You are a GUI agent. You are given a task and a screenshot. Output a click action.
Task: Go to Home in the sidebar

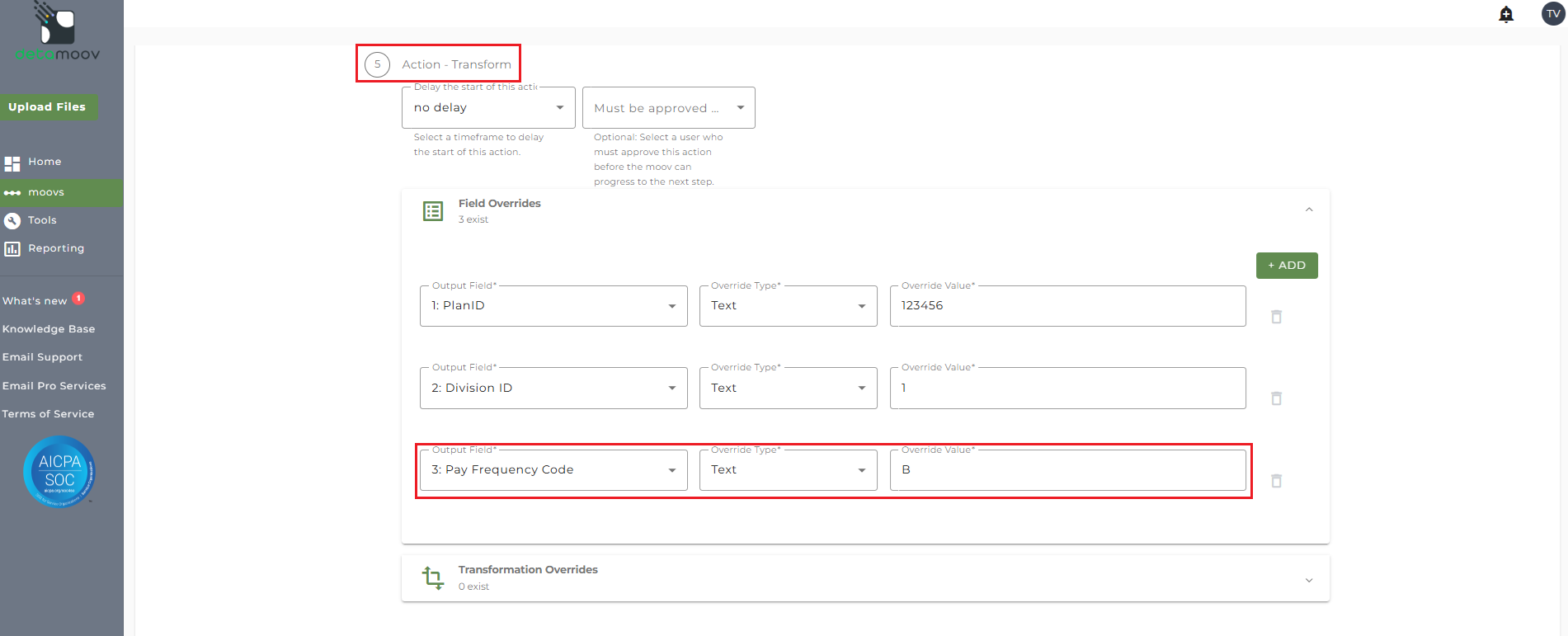45,162
